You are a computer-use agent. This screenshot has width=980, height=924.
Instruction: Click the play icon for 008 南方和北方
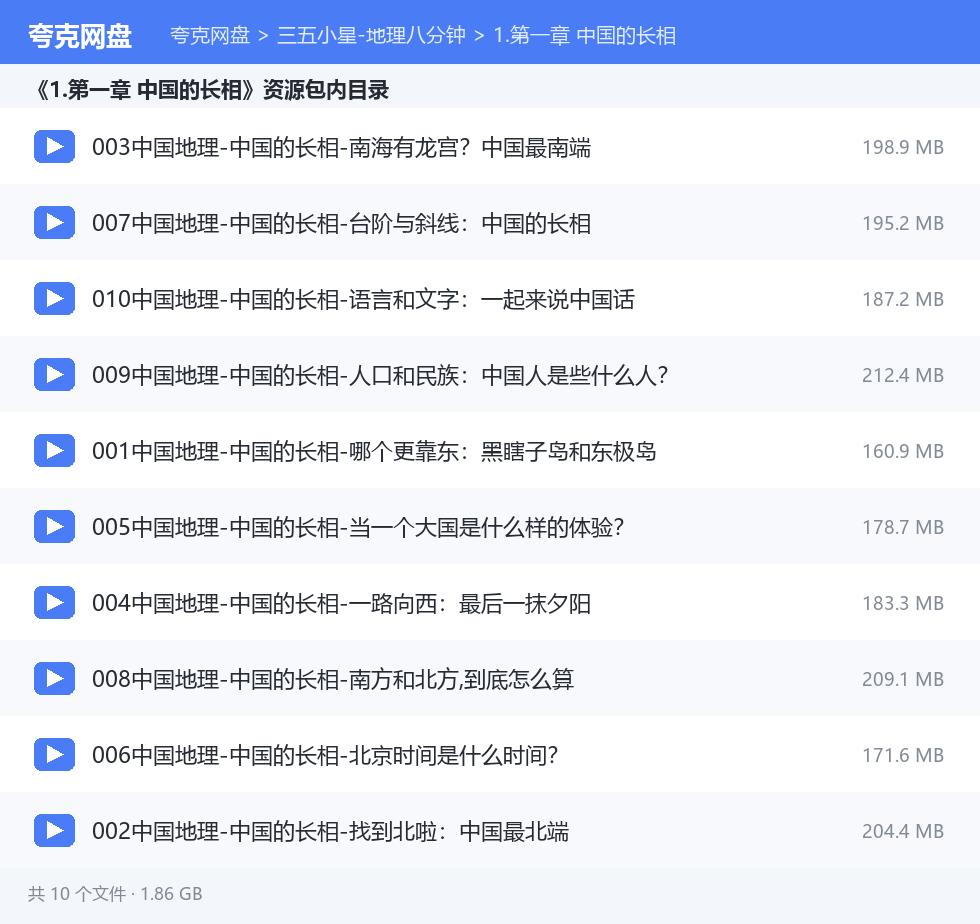pos(54,678)
